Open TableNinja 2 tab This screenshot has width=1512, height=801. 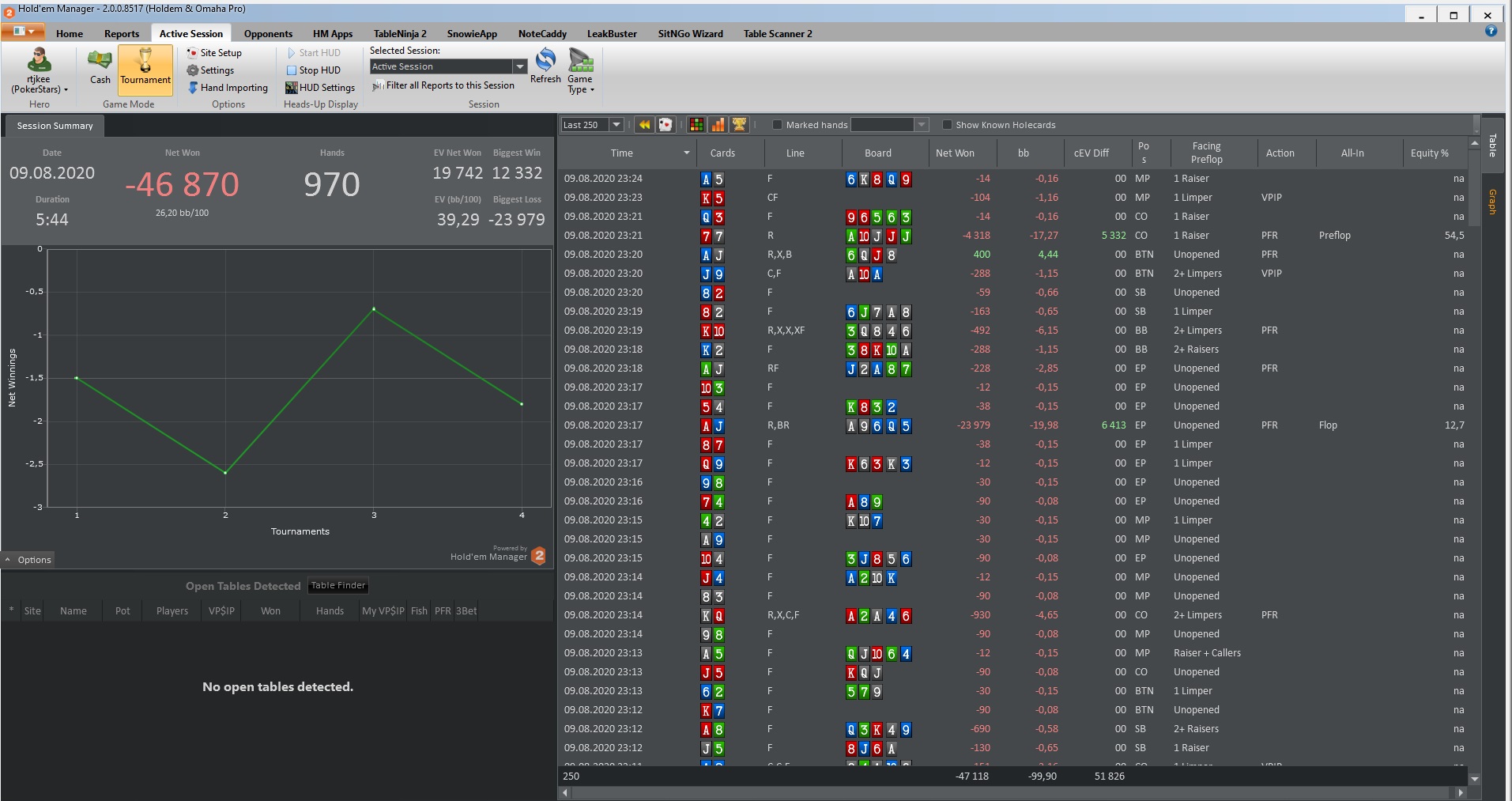pos(400,33)
